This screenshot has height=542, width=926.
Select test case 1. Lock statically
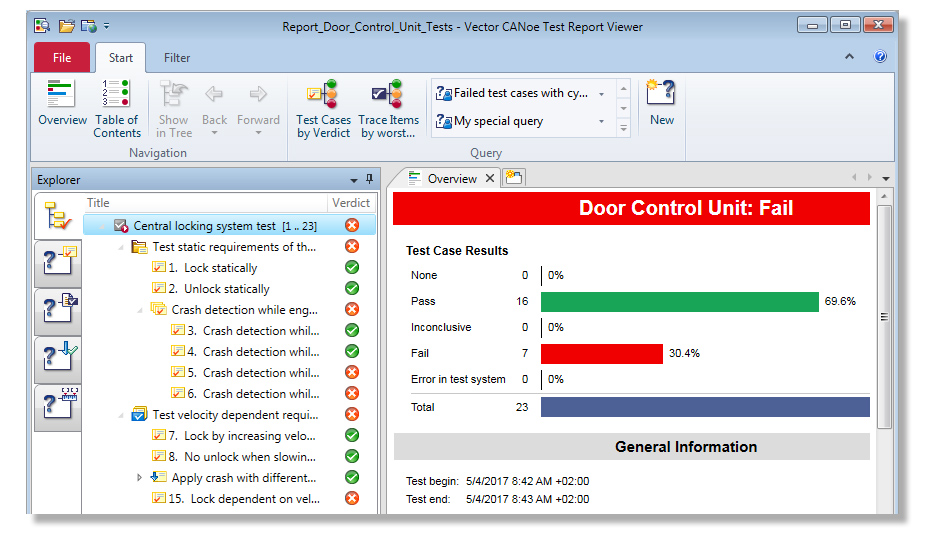213,268
